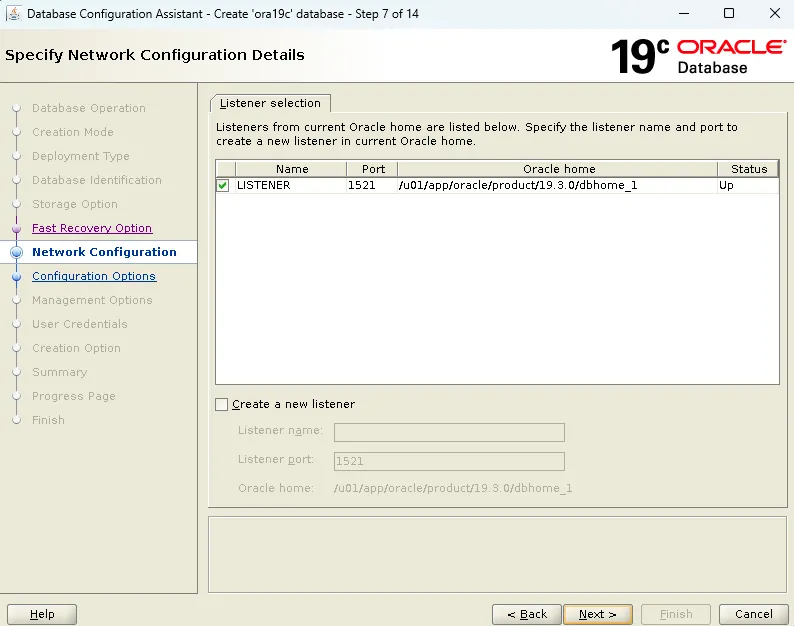The image size is (794, 626).
Task: Cancel the database creation wizard
Action: (x=753, y=614)
